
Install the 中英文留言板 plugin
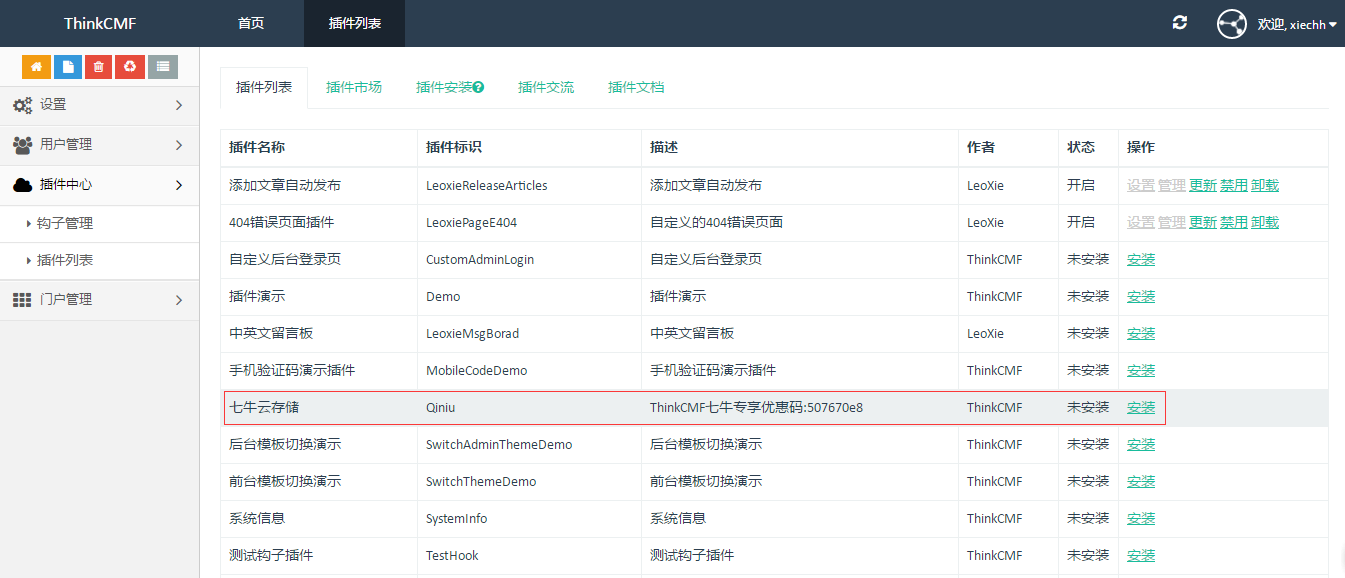[x=1141, y=333]
